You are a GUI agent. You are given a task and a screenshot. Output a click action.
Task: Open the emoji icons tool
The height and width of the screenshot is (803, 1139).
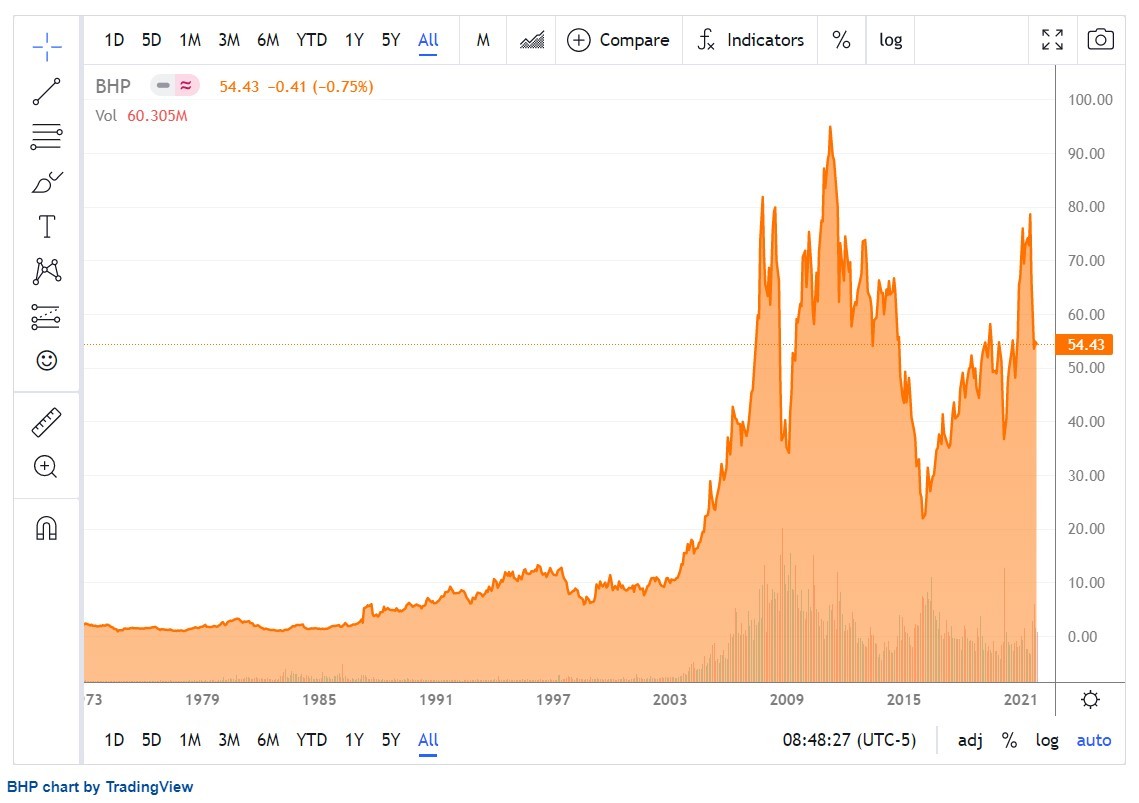point(46,360)
